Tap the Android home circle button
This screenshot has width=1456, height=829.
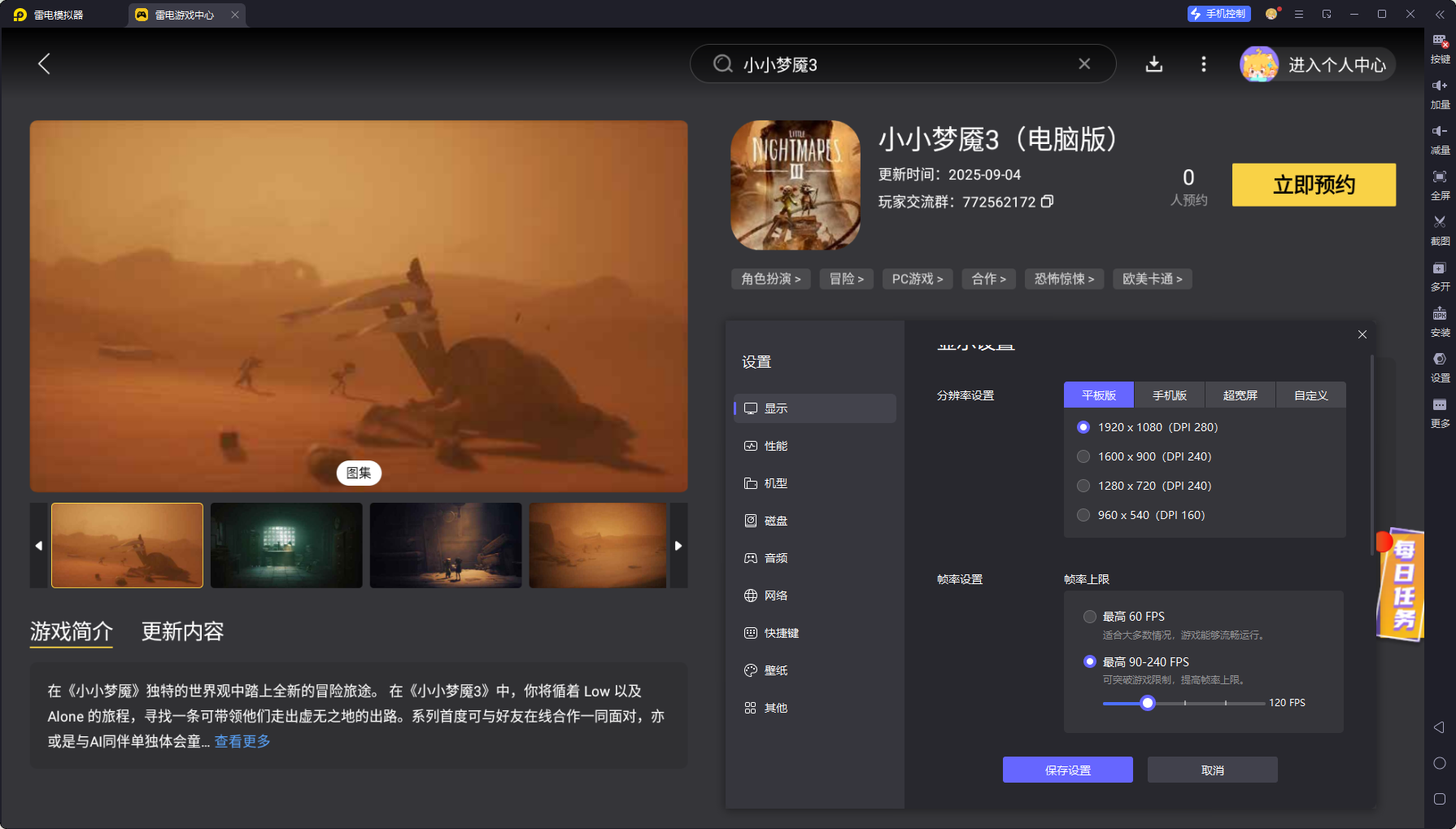[x=1439, y=763]
